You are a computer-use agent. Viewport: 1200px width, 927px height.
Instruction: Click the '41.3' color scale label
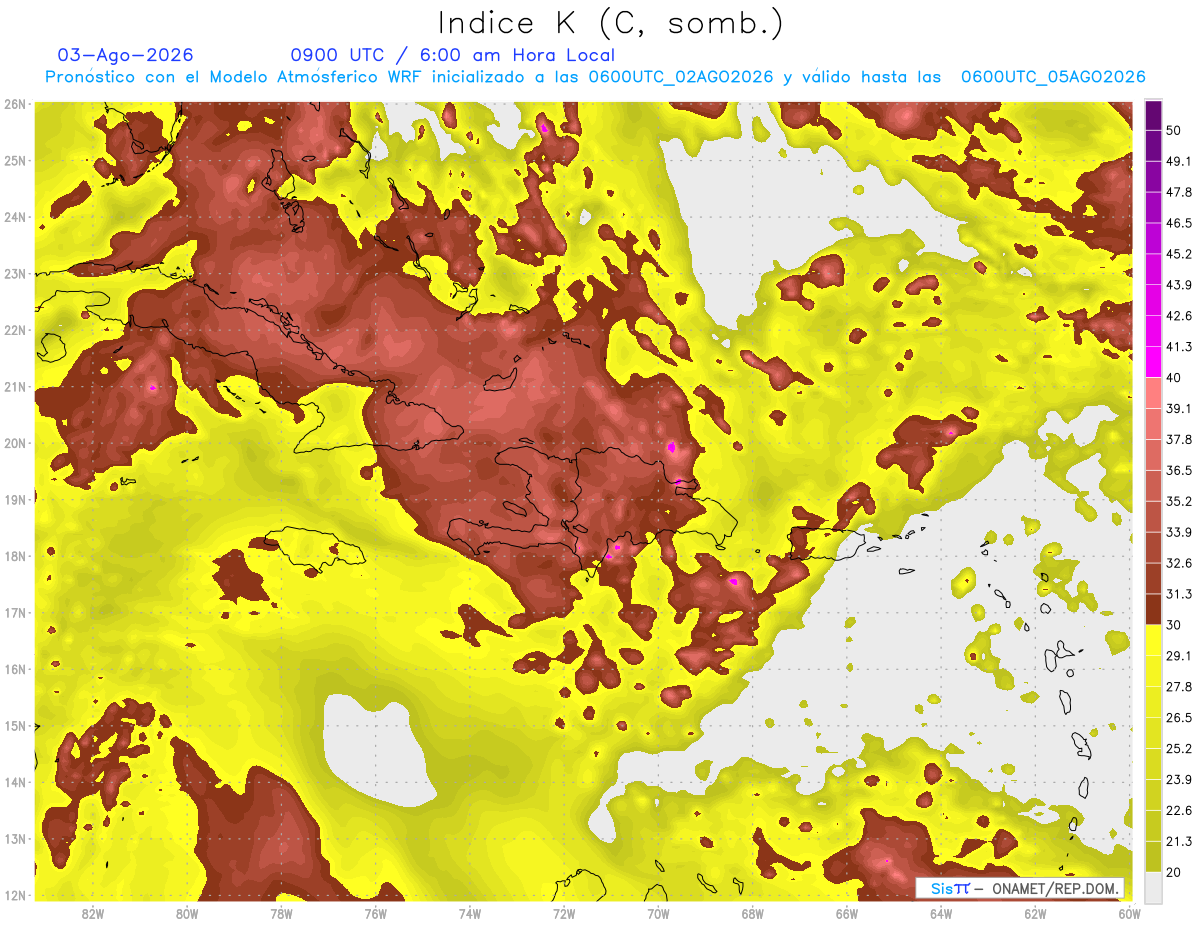[x=1178, y=347]
